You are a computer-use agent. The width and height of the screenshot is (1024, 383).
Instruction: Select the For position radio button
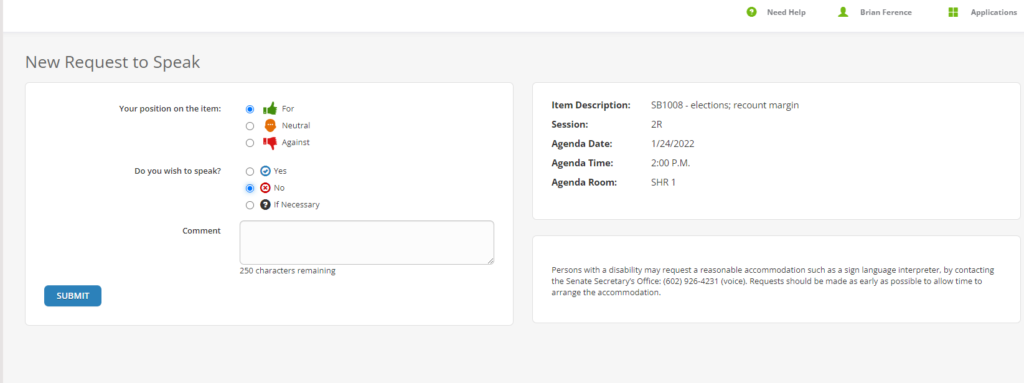[x=249, y=109]
